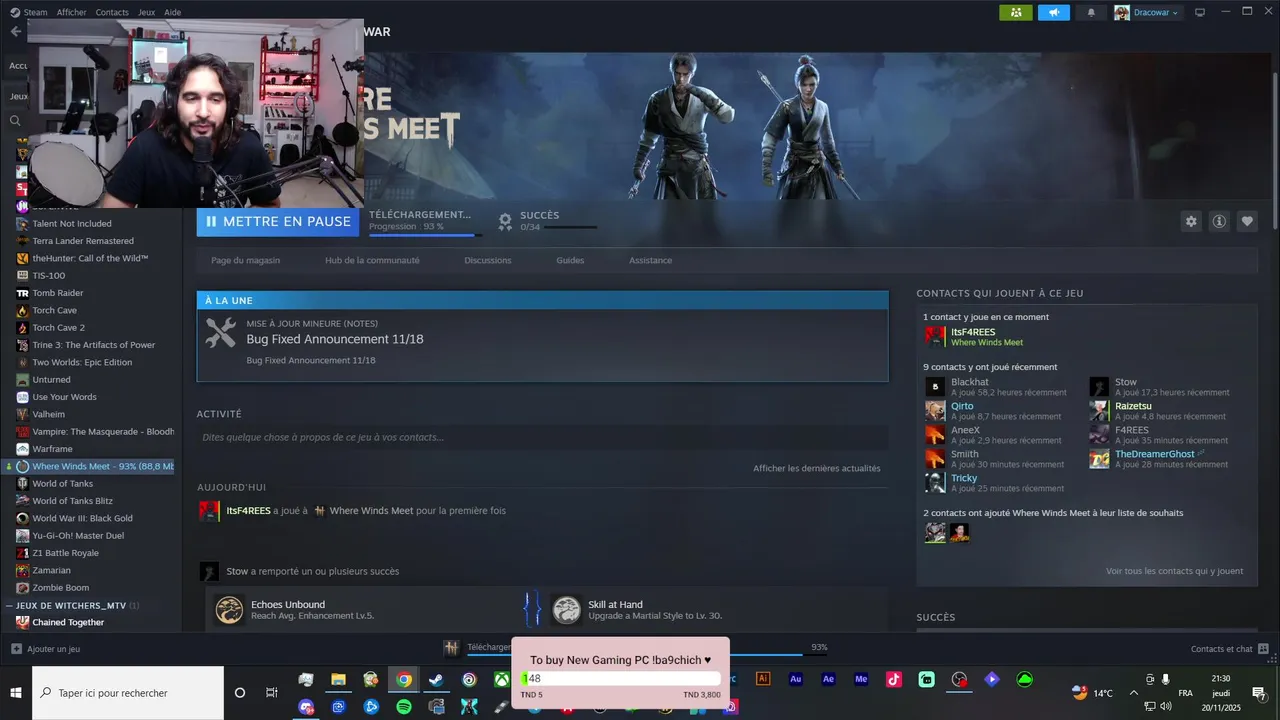
Task: Open Contacts menu
Action: click(x=112, y=12)
